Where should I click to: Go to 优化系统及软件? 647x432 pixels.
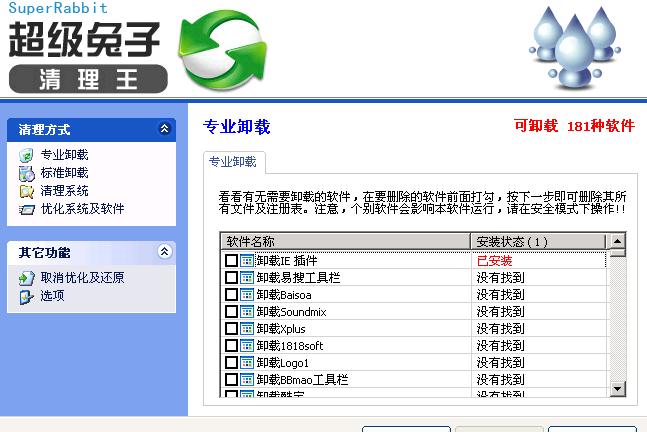tap(83, 209)
